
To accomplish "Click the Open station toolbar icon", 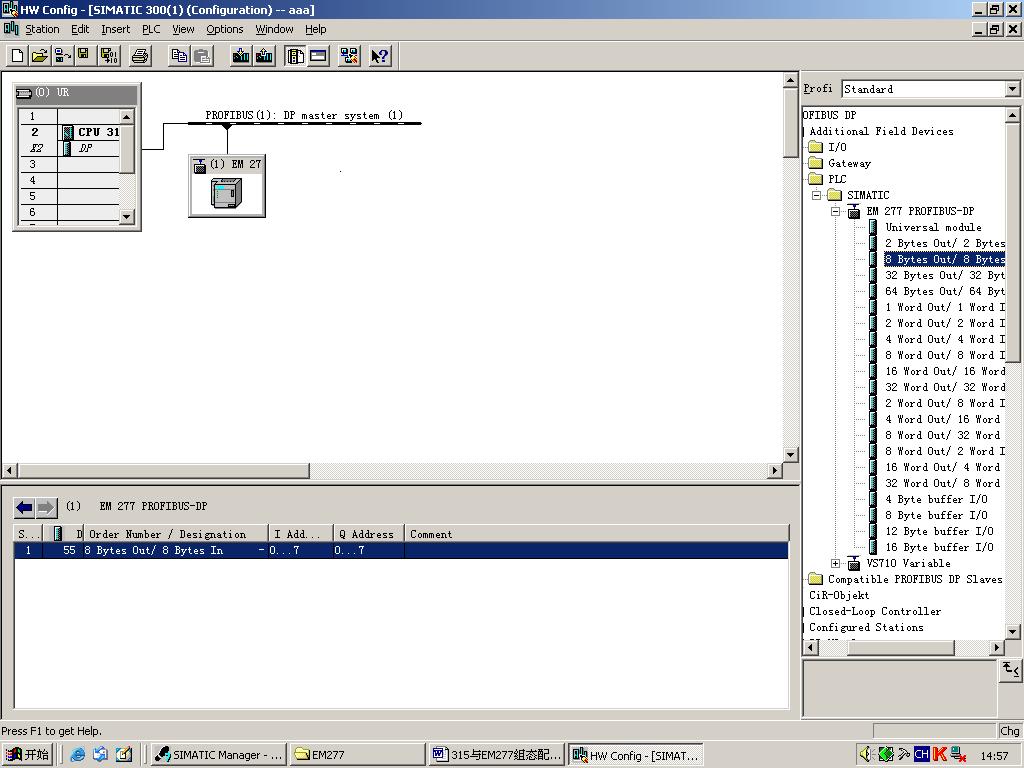I will (x=40, y=56).
